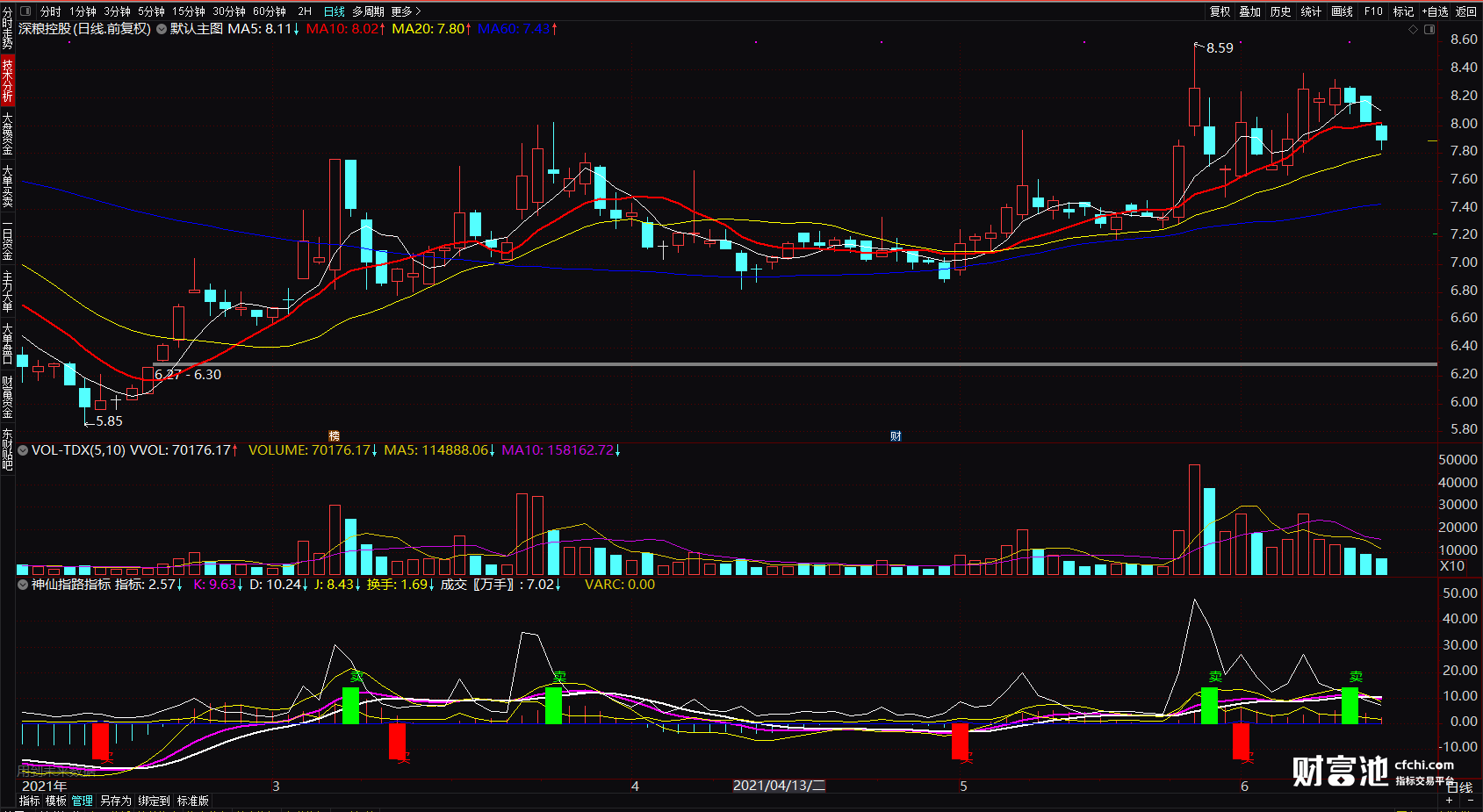Screen dimensions: 1483x812
Task: Click the VARC: 0.00 value
Action: (620, 585)
